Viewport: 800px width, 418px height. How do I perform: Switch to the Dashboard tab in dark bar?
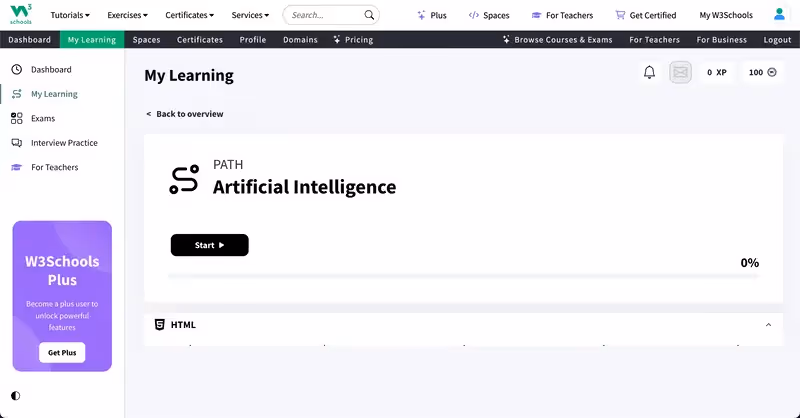30,40
